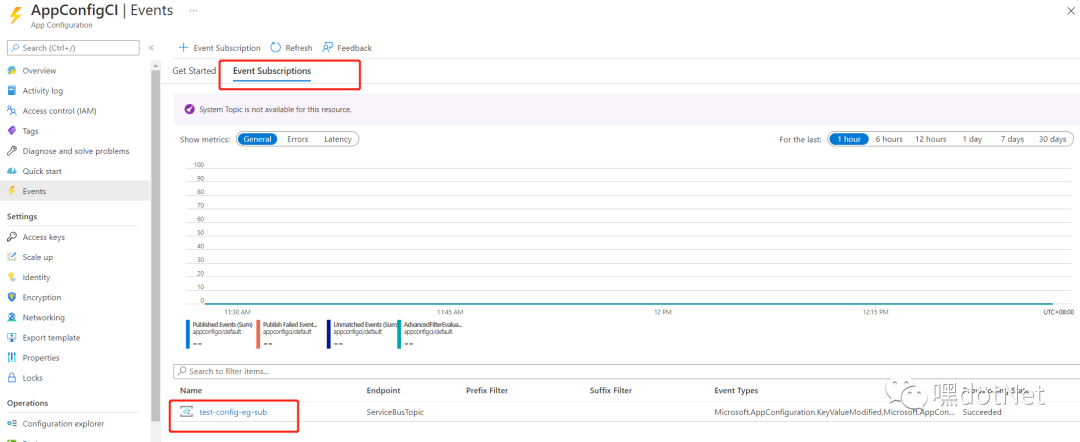Click the Publish Failed Events legend swatch

pos(258,333)
